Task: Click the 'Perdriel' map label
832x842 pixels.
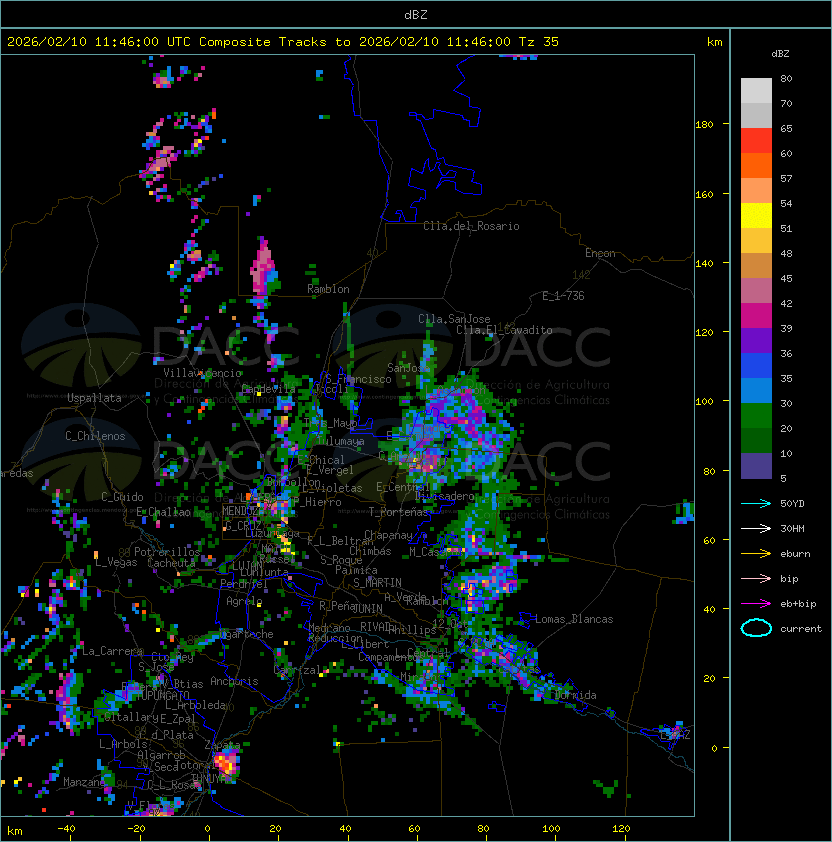Action: point(243,584)
